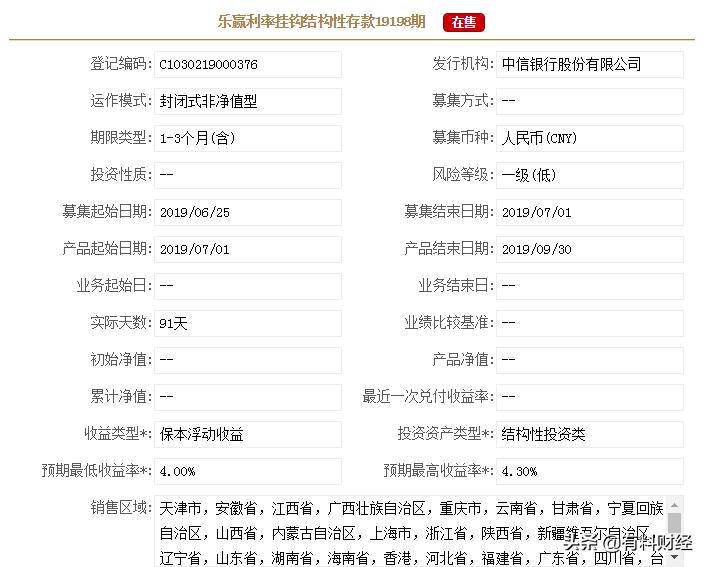Click the 期限类型 label
708x567 pixels.
click(x=121, y=138)
